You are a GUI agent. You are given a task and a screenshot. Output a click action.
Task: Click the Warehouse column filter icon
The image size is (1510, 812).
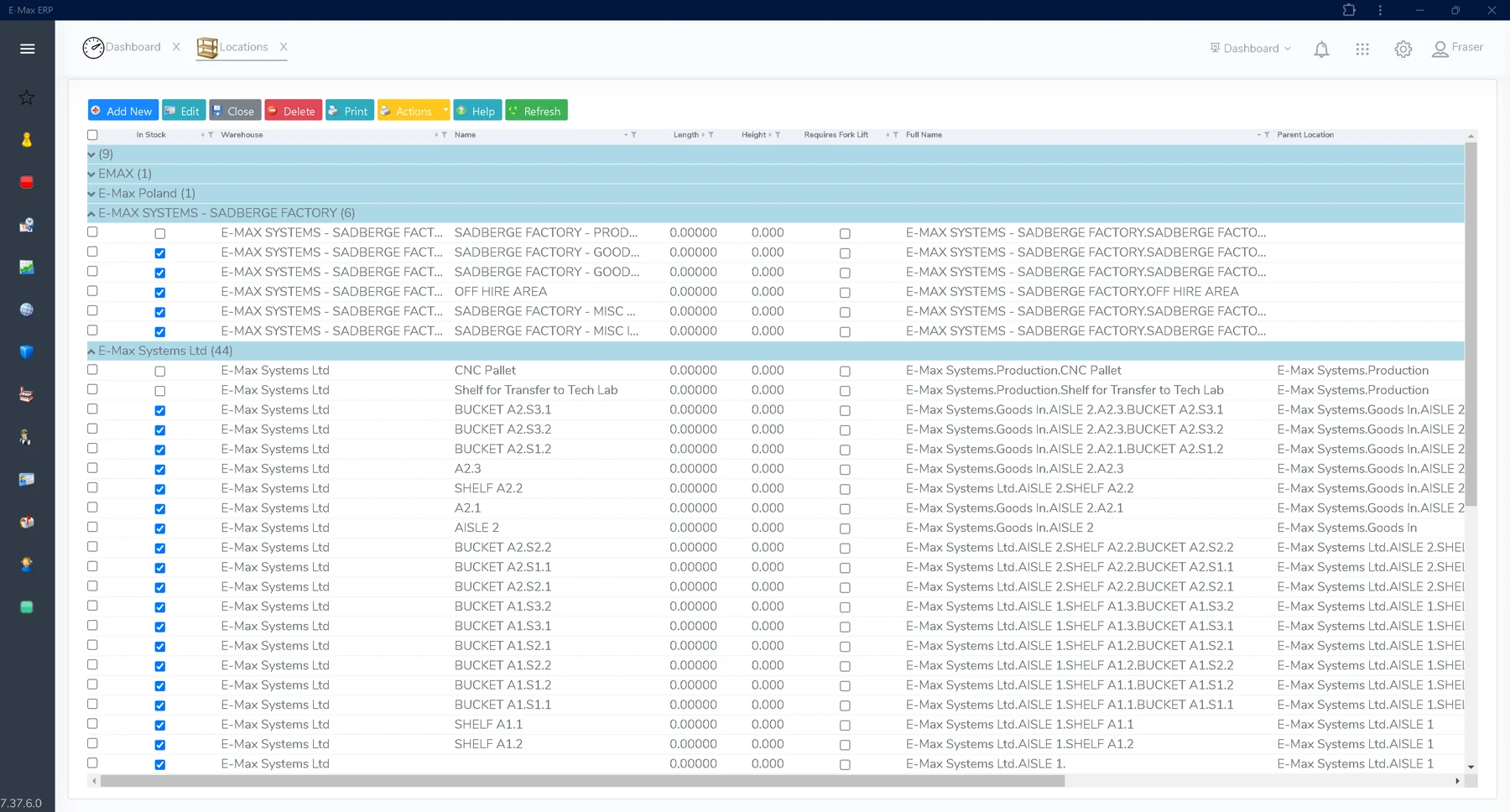click(444, 135)
